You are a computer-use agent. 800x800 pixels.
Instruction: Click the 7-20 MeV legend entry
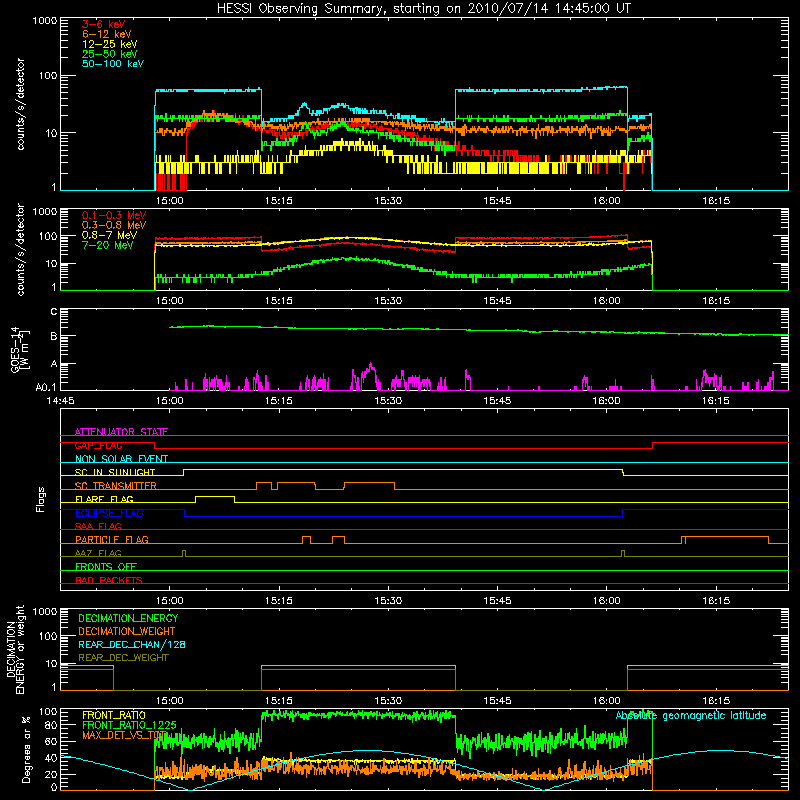[x=107, y=245]
